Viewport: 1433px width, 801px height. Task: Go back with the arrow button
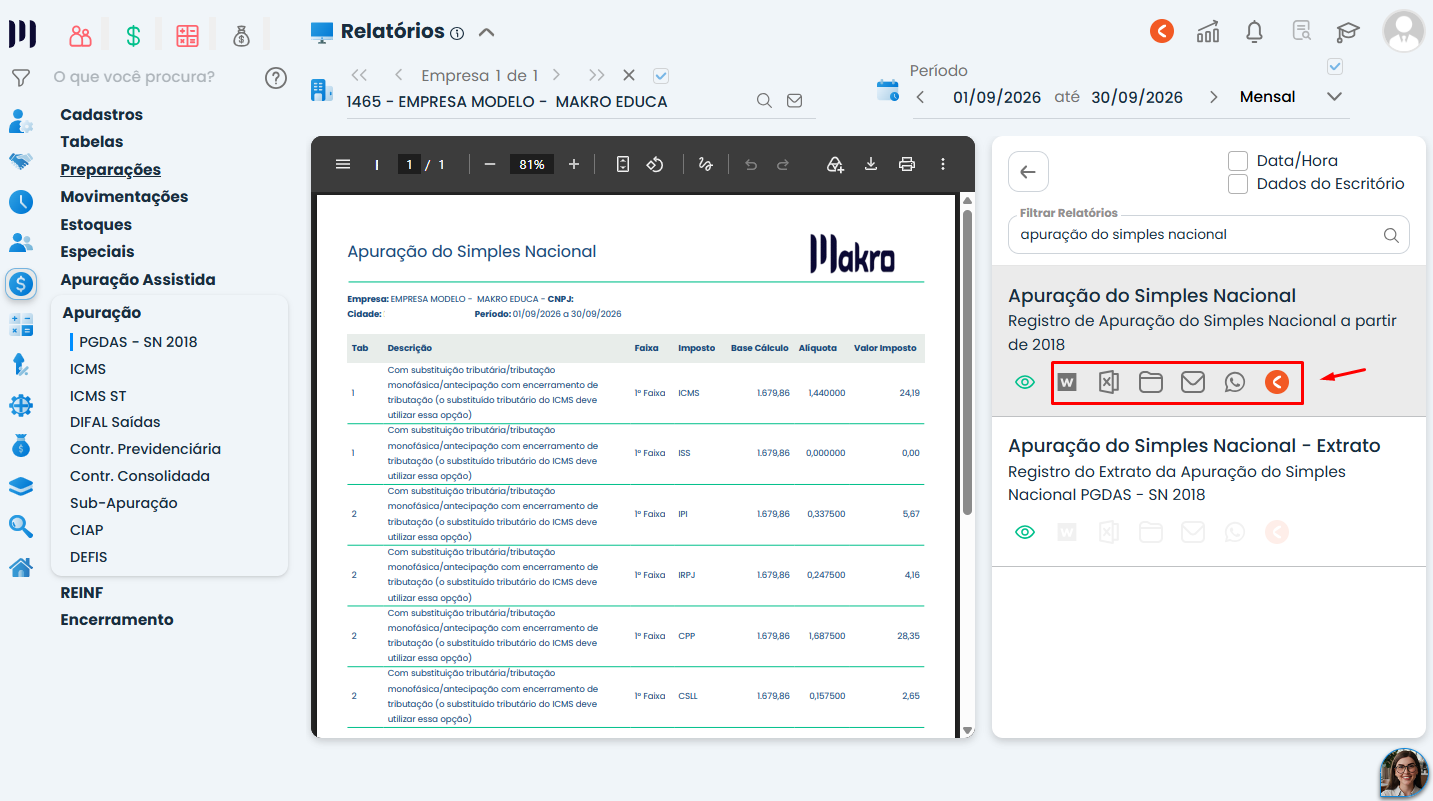click(1028, 172)
